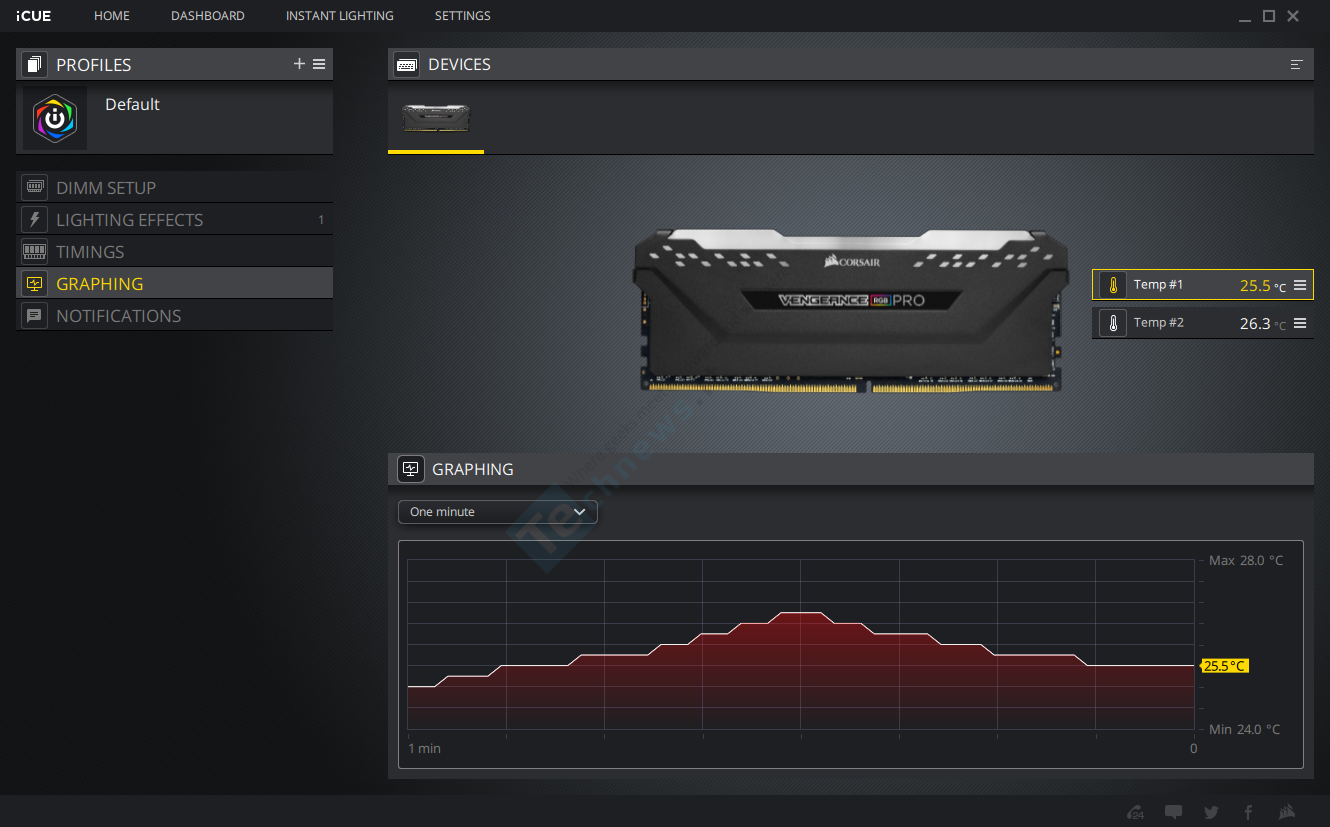This screenshot has width=1330, height=827.
Task: Click the Profiles panel icon
Action: 35,65
